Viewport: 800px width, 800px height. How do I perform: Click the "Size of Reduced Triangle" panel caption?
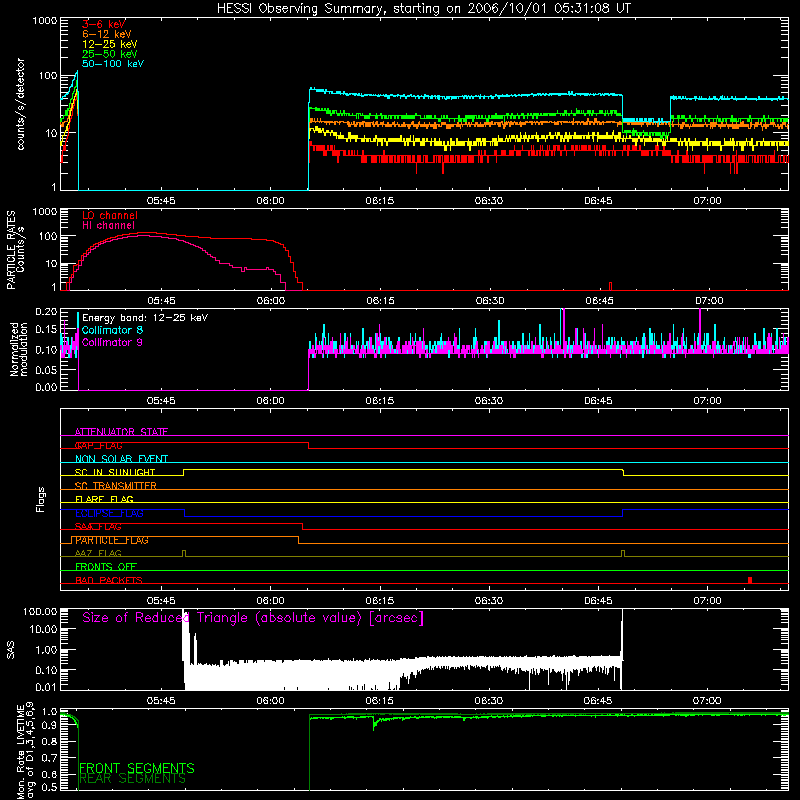click(x=253, y=618)
